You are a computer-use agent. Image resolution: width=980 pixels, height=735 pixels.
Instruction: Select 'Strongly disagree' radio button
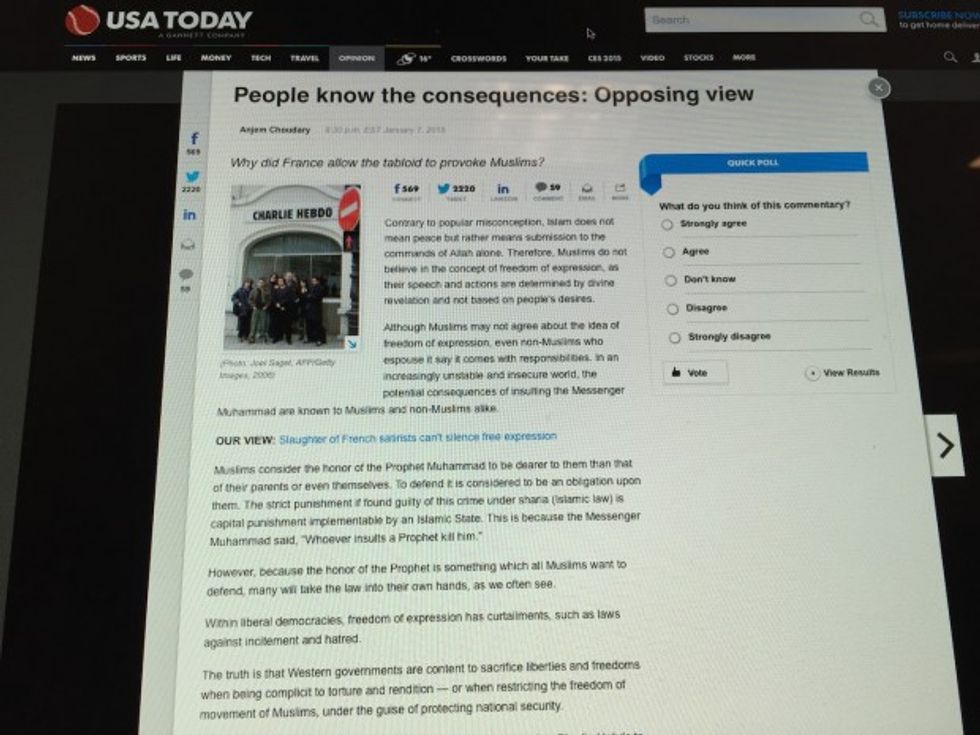point(674,338)
